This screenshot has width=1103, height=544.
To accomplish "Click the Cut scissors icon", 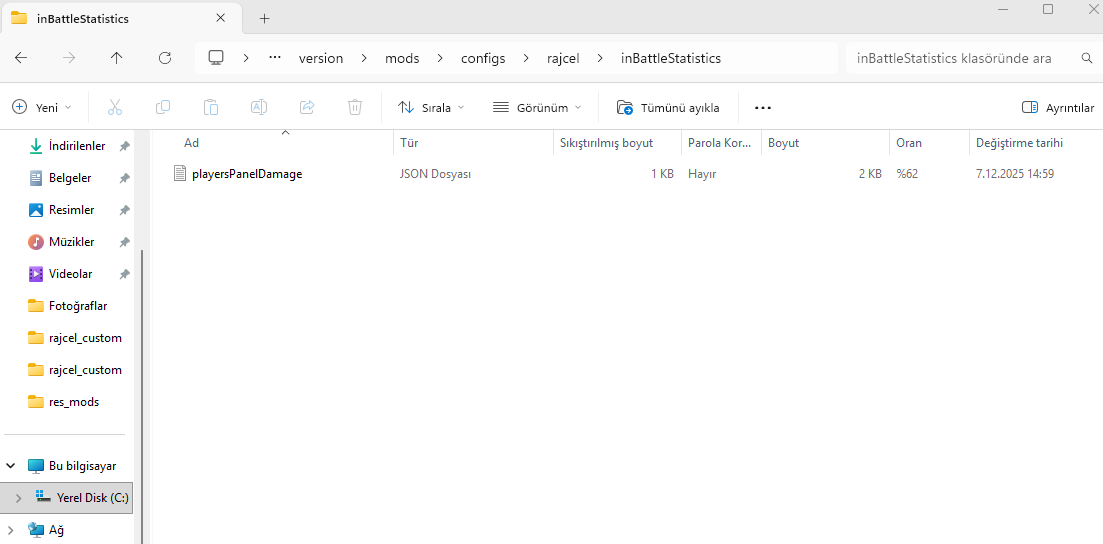I will pyautogui.click(x=114, y=107).
